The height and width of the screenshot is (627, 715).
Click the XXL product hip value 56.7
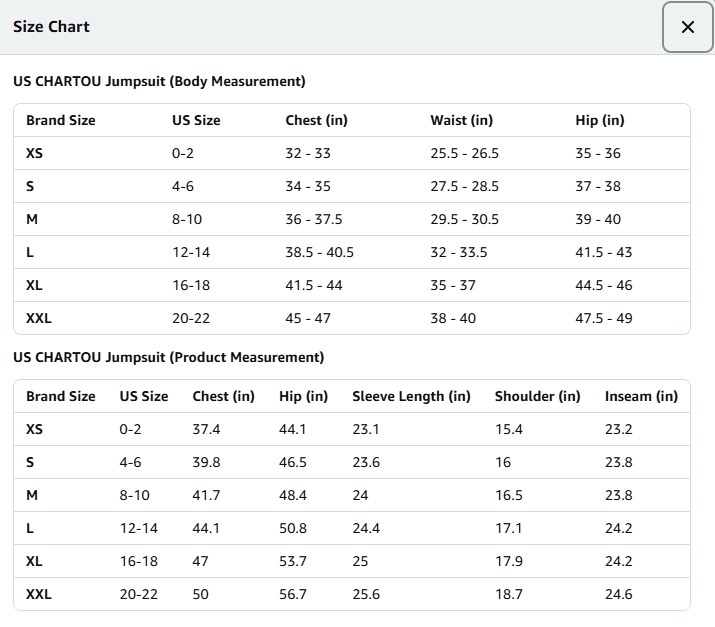293,594
